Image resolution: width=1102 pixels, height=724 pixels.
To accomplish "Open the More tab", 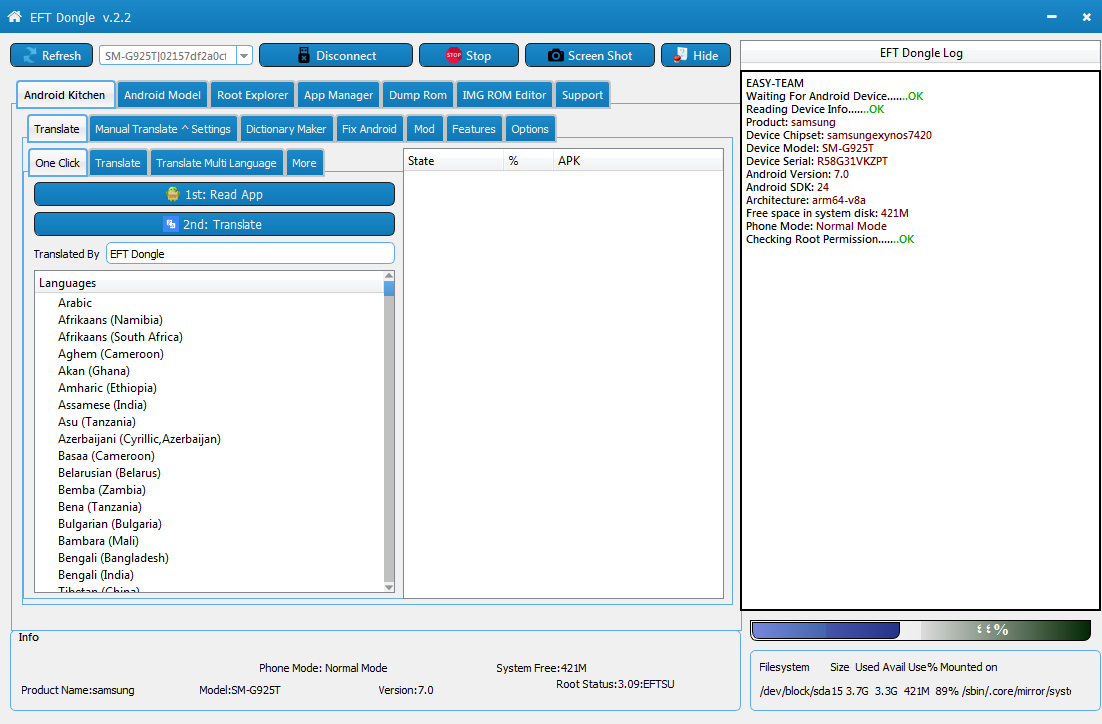I will [304, 162].
